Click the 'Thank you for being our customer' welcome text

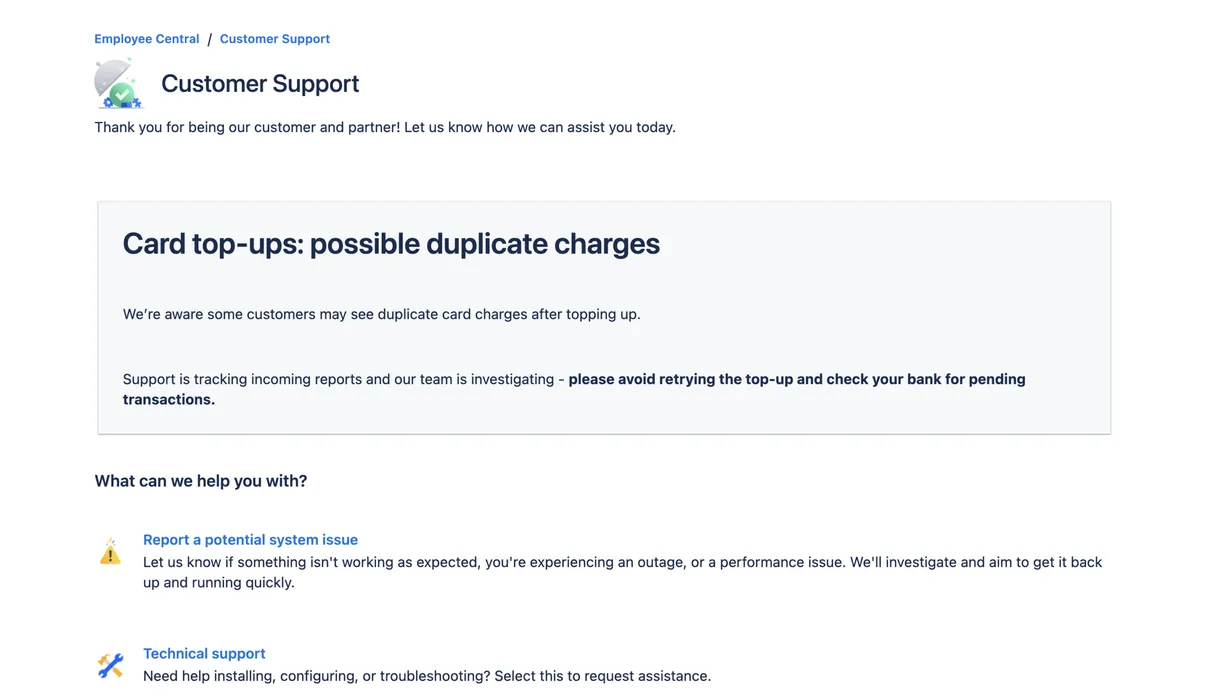point(385,127)
